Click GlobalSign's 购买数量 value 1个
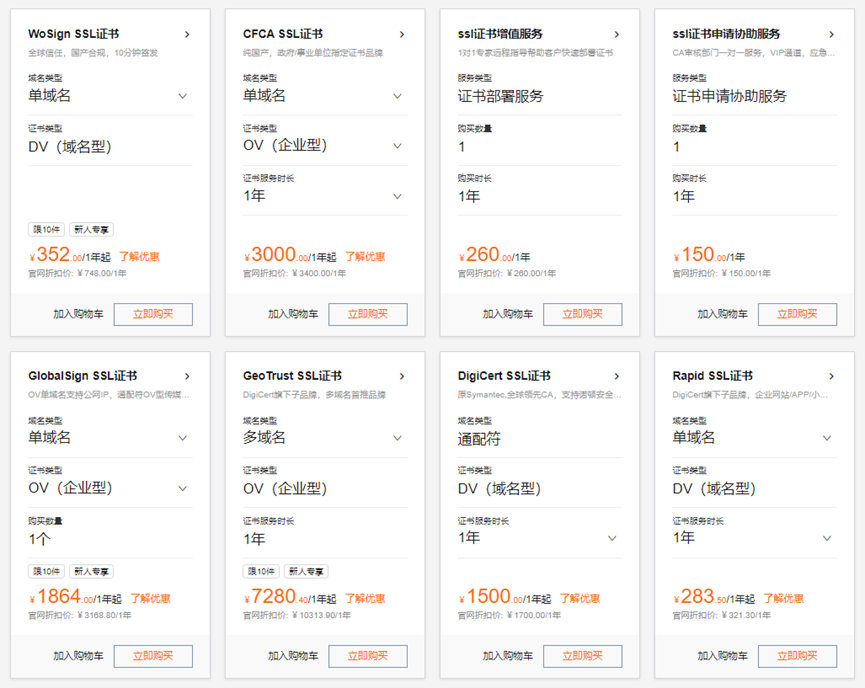The height and width of the screenshot is (688, 865). (x=39, y=539)
